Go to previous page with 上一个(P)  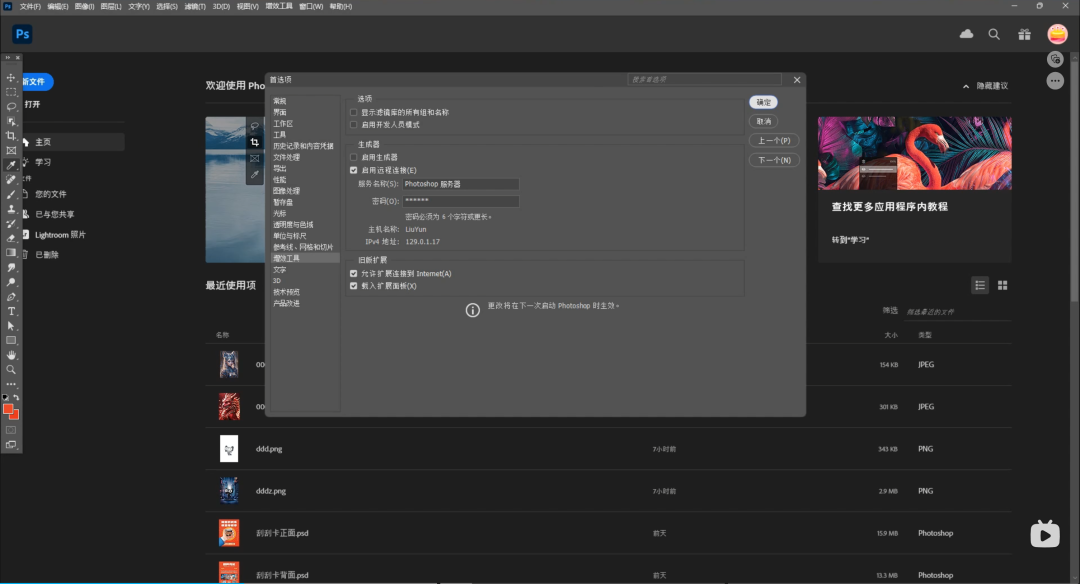click(x=774, y=140)
